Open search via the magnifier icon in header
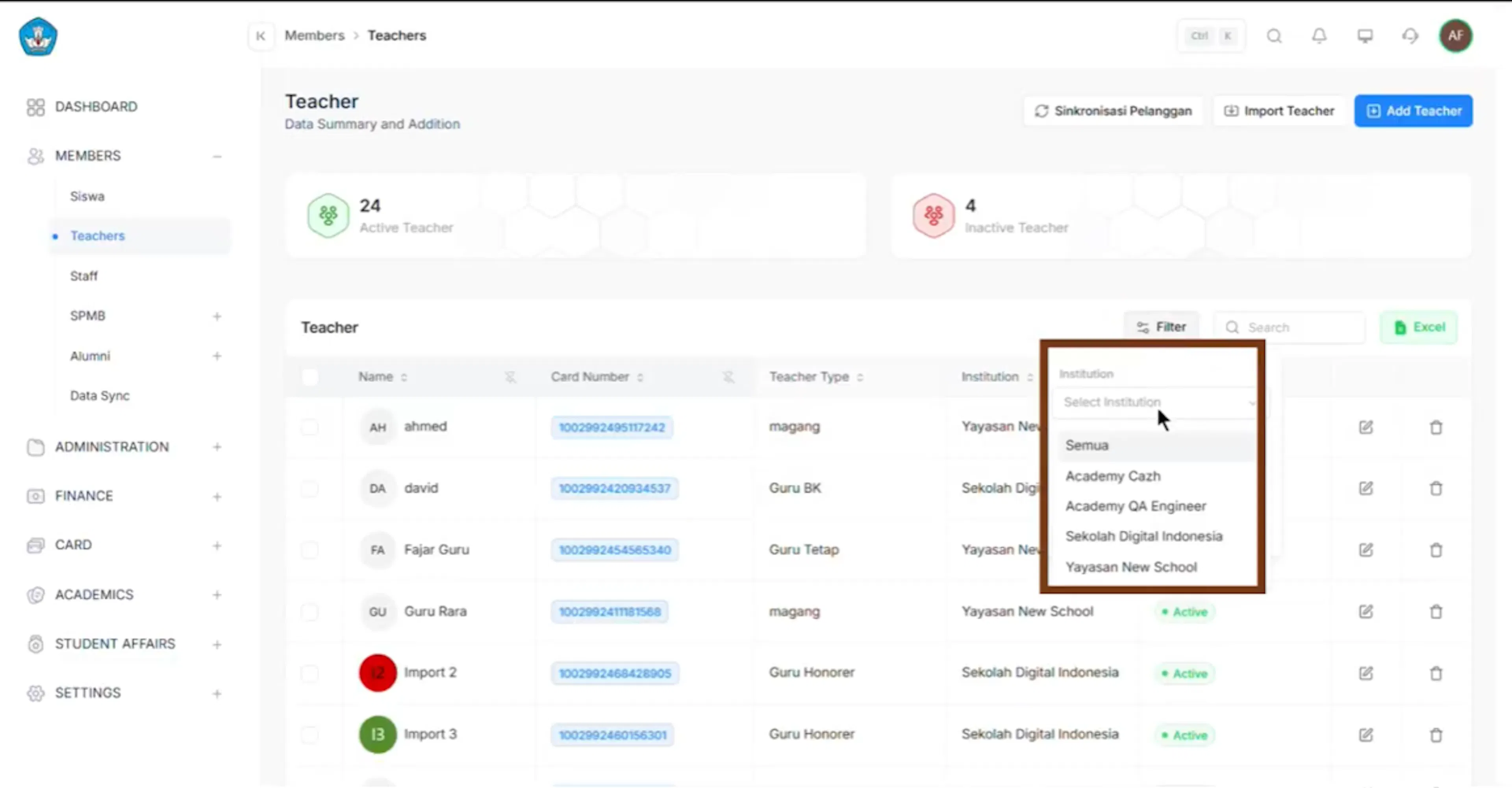 pyautogui.click(x=1274, y=36)
